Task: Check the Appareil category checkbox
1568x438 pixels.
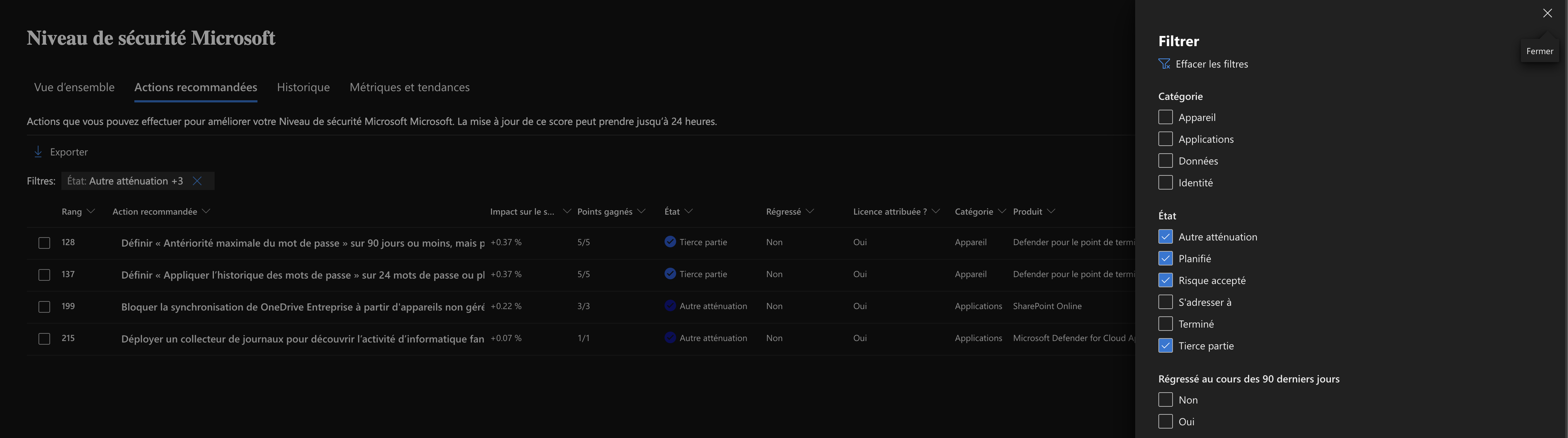Action: click(1165, 117)
